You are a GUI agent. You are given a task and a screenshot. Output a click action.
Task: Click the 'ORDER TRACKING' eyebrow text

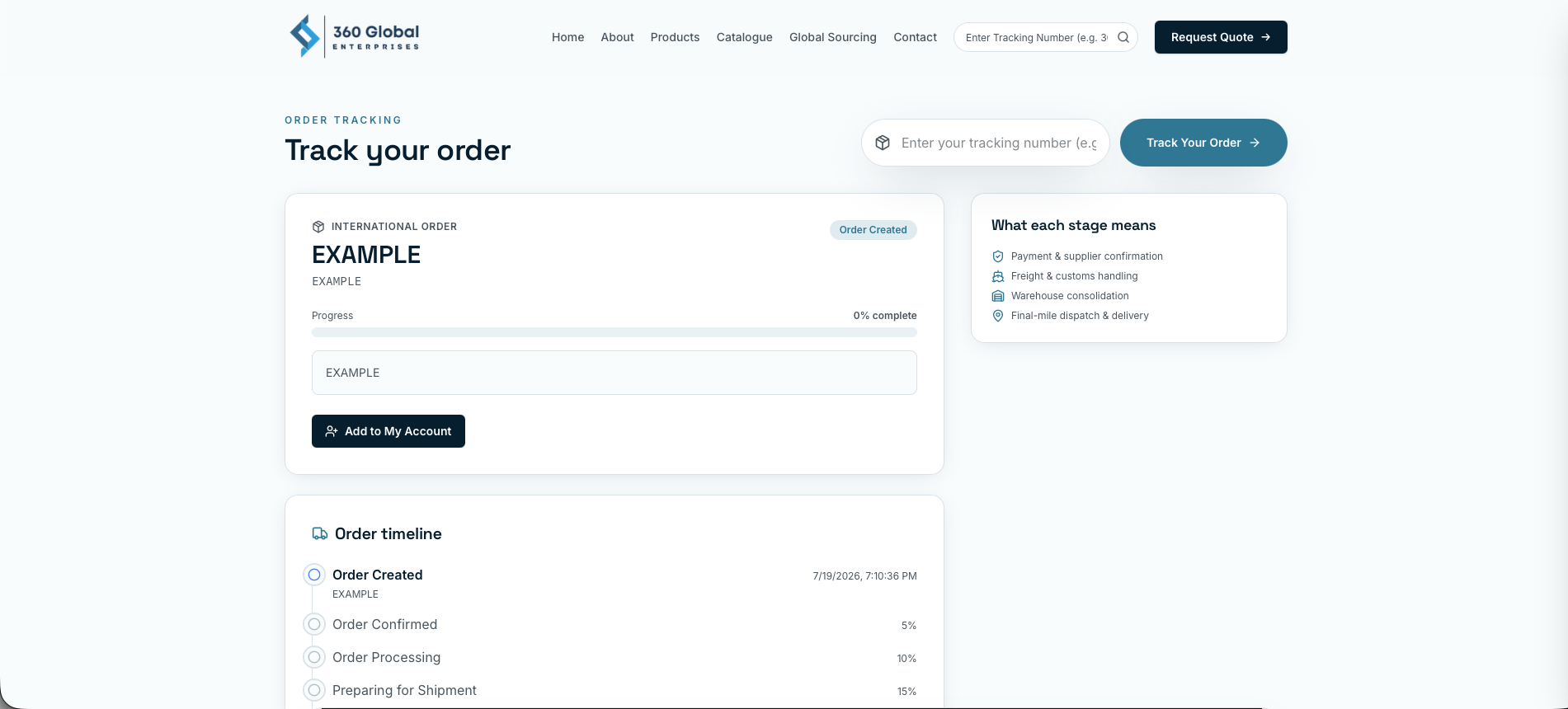[x=343, y=120]
